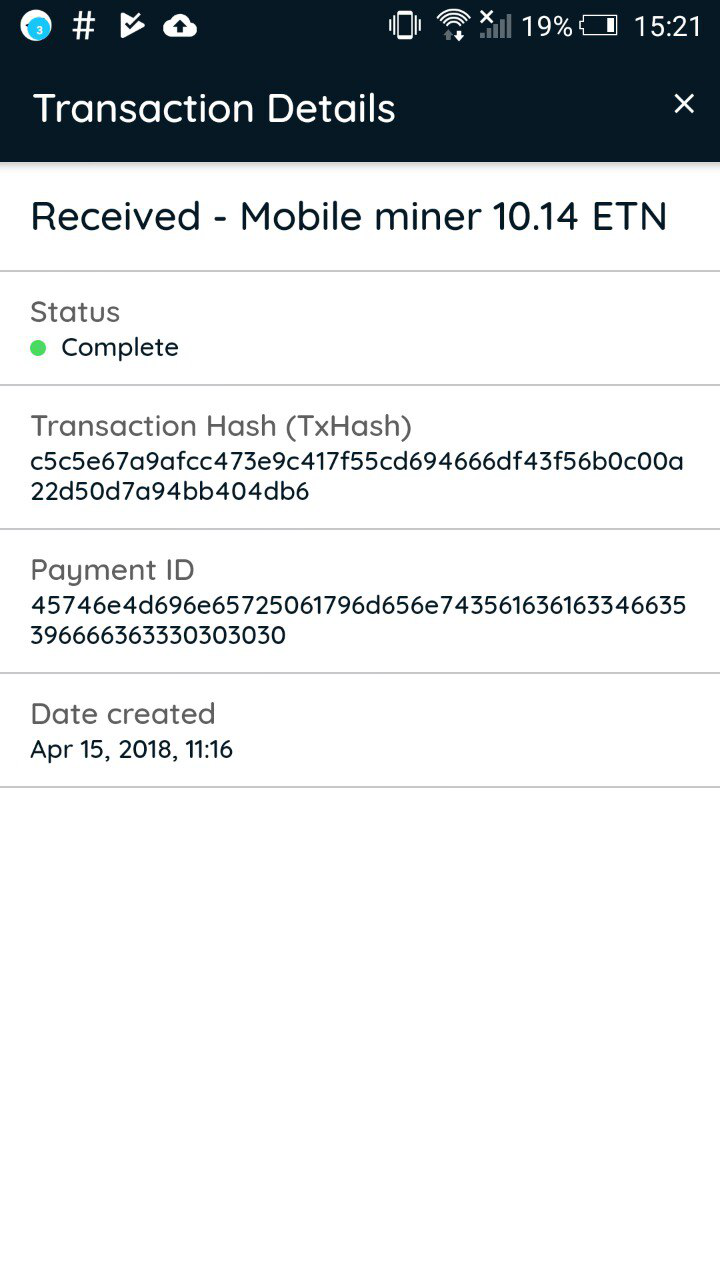Tap the vibrate mode status icon
The height and width of the screenshot is (1280, 720).
pos(404,26)
